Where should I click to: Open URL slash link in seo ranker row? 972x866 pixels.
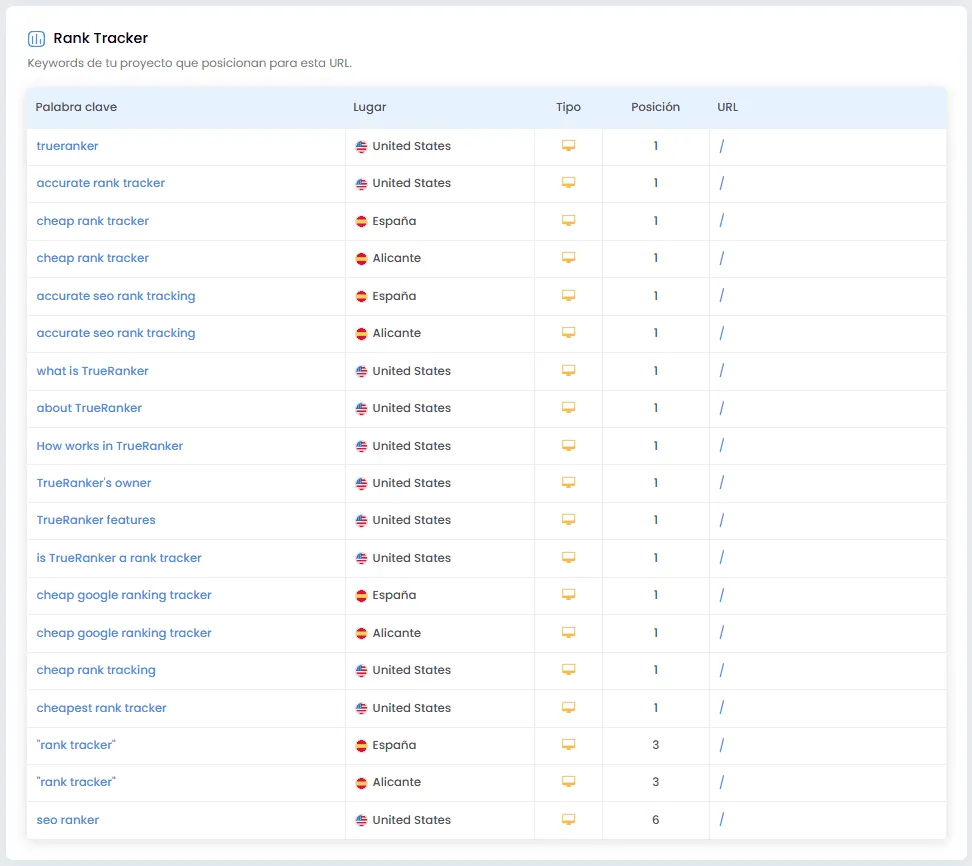point(722,820)
